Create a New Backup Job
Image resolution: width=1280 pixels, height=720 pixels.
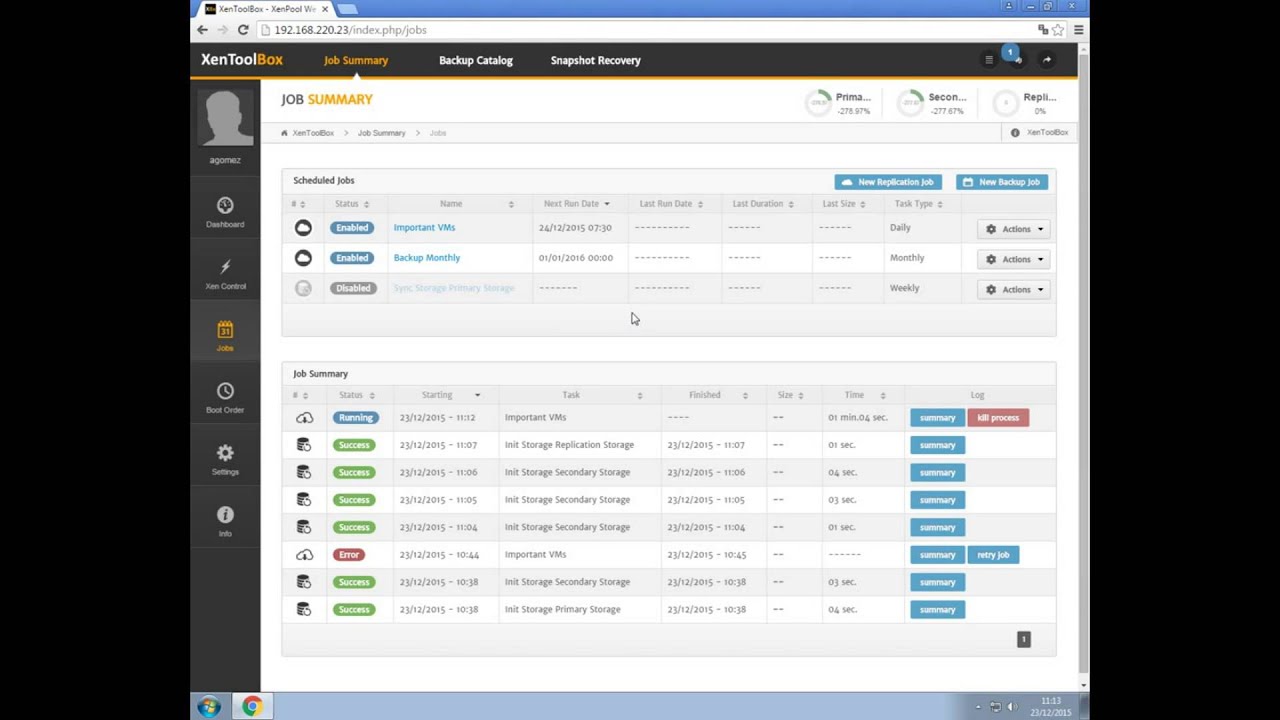point(1002,182)
